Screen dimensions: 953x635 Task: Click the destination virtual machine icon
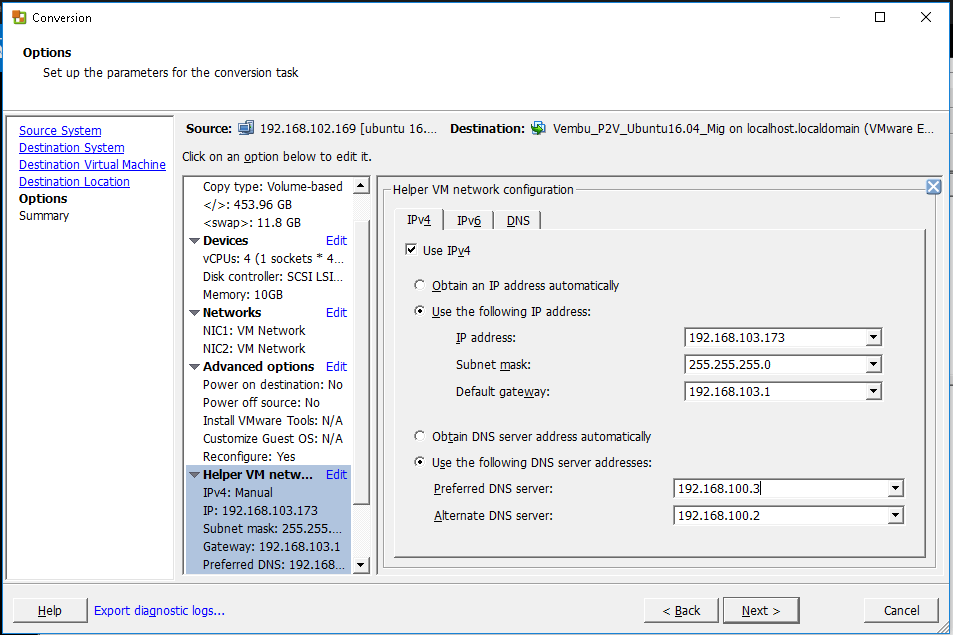click(538, 128)
